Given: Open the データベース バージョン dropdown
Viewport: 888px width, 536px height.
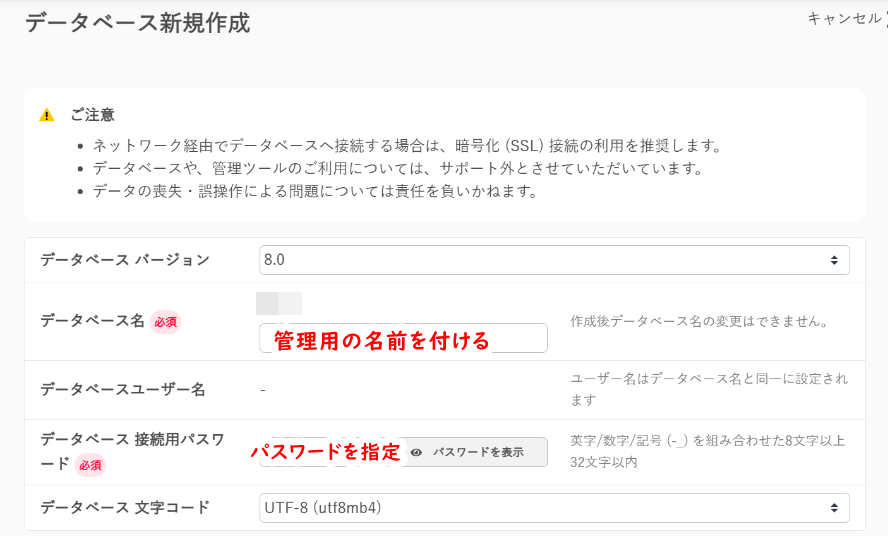Looking at the screenshot, I should coord(553,260).
